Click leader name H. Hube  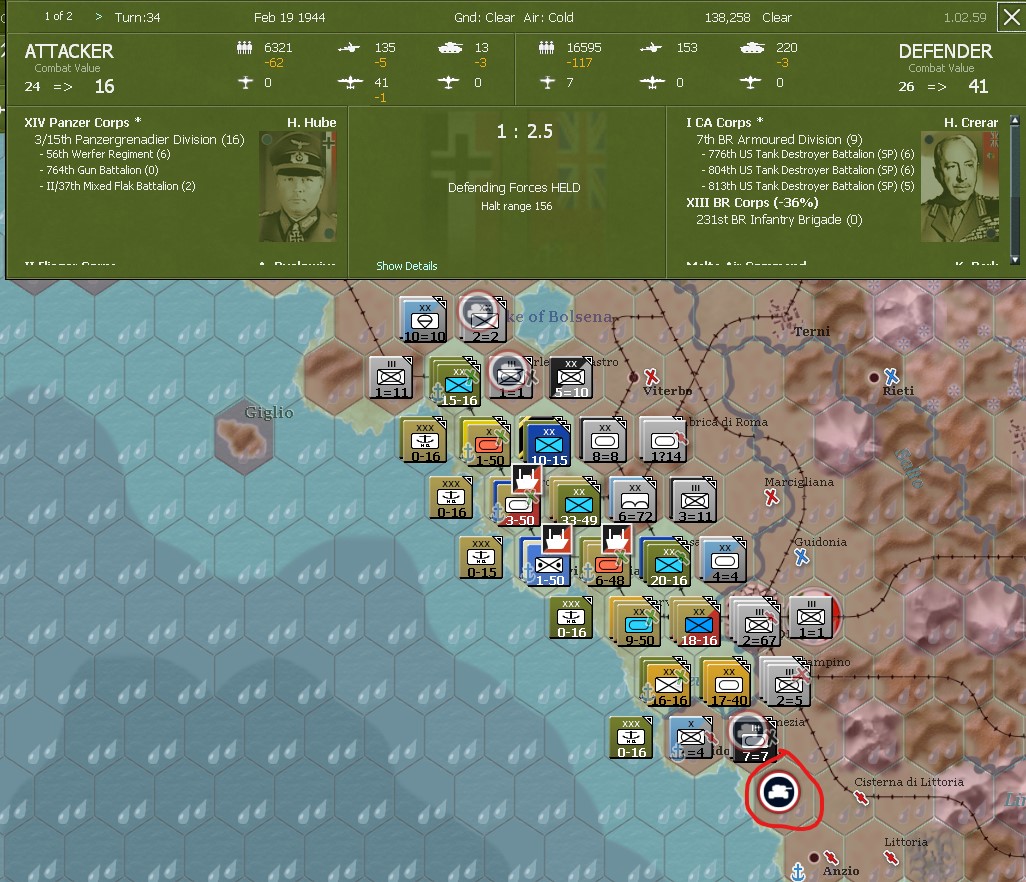pyautogui.click(x=311, y=122)
